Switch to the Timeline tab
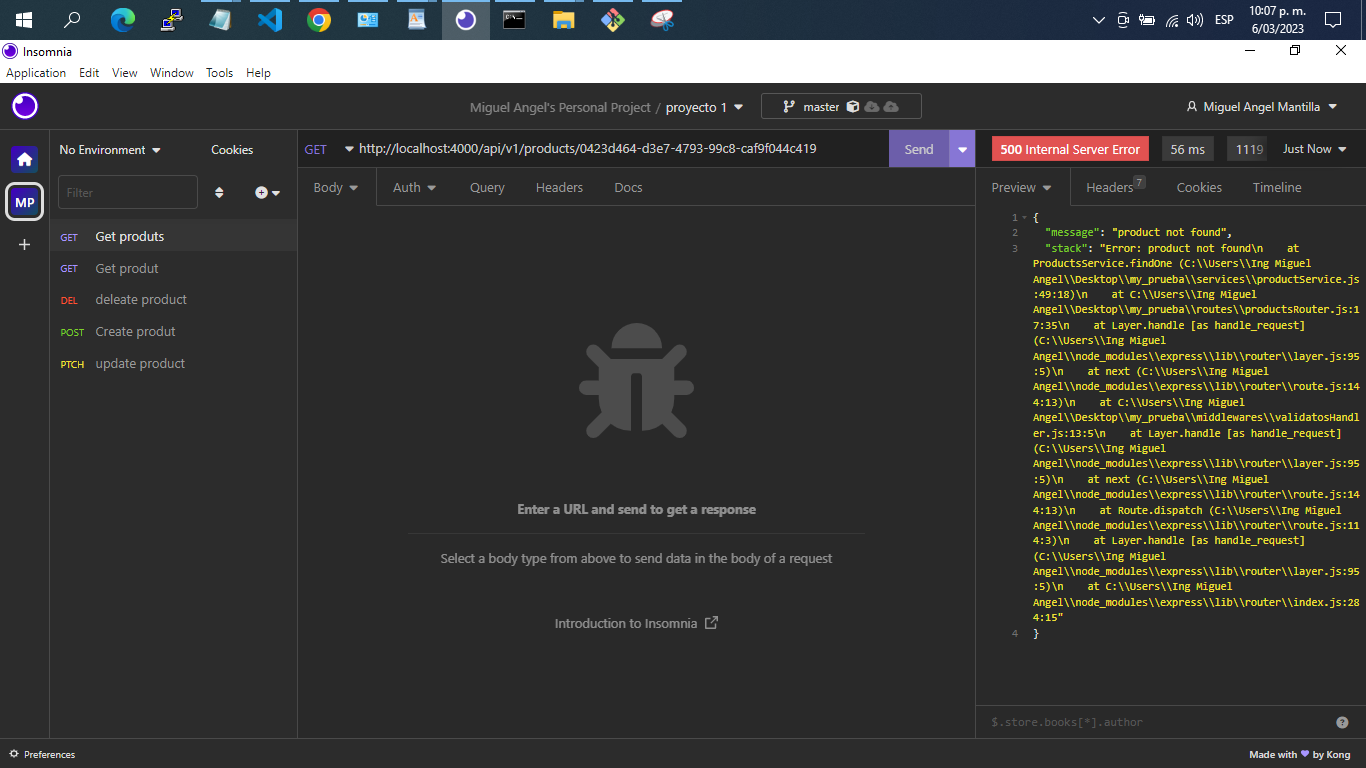1366x768 pixels. coord(1277,187)
